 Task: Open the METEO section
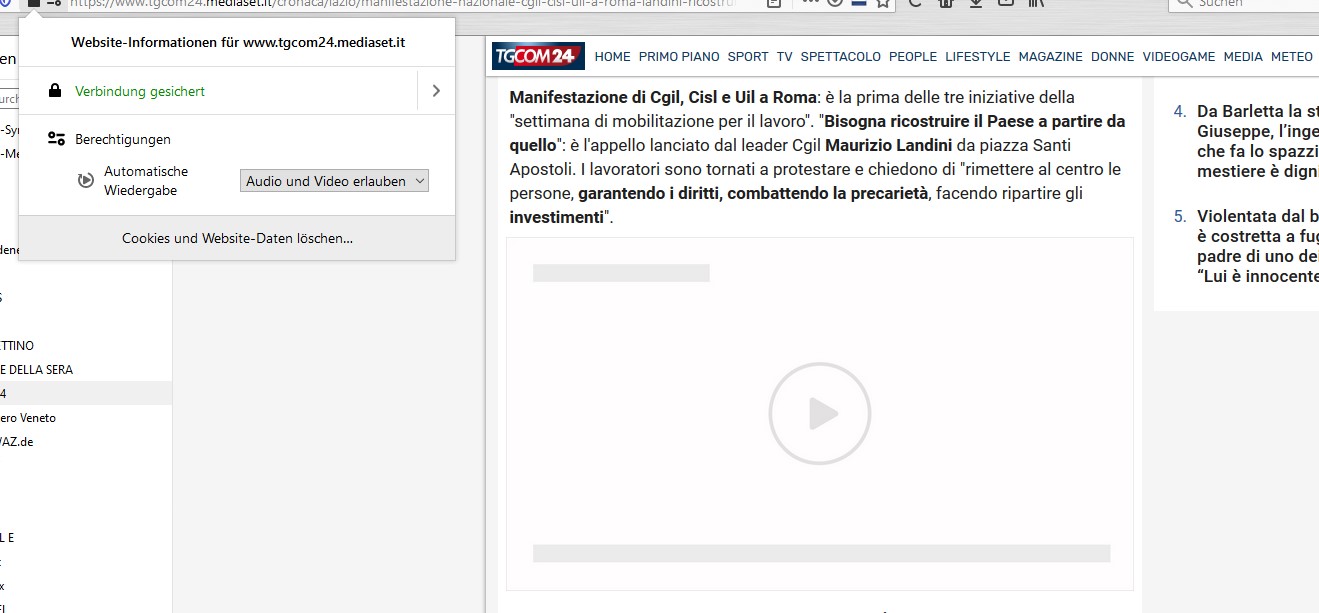(1292, 57)
